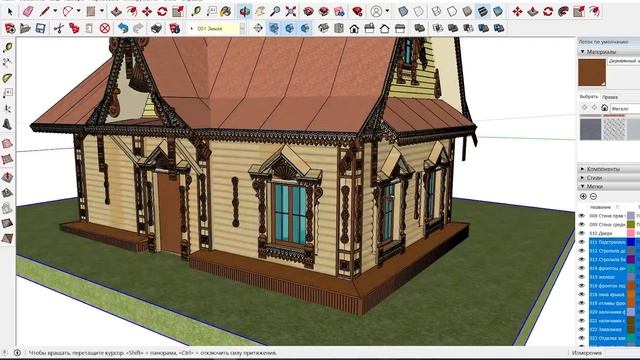Expand the Стили panel
Viewport: 640px width, 360px height.
582,178
